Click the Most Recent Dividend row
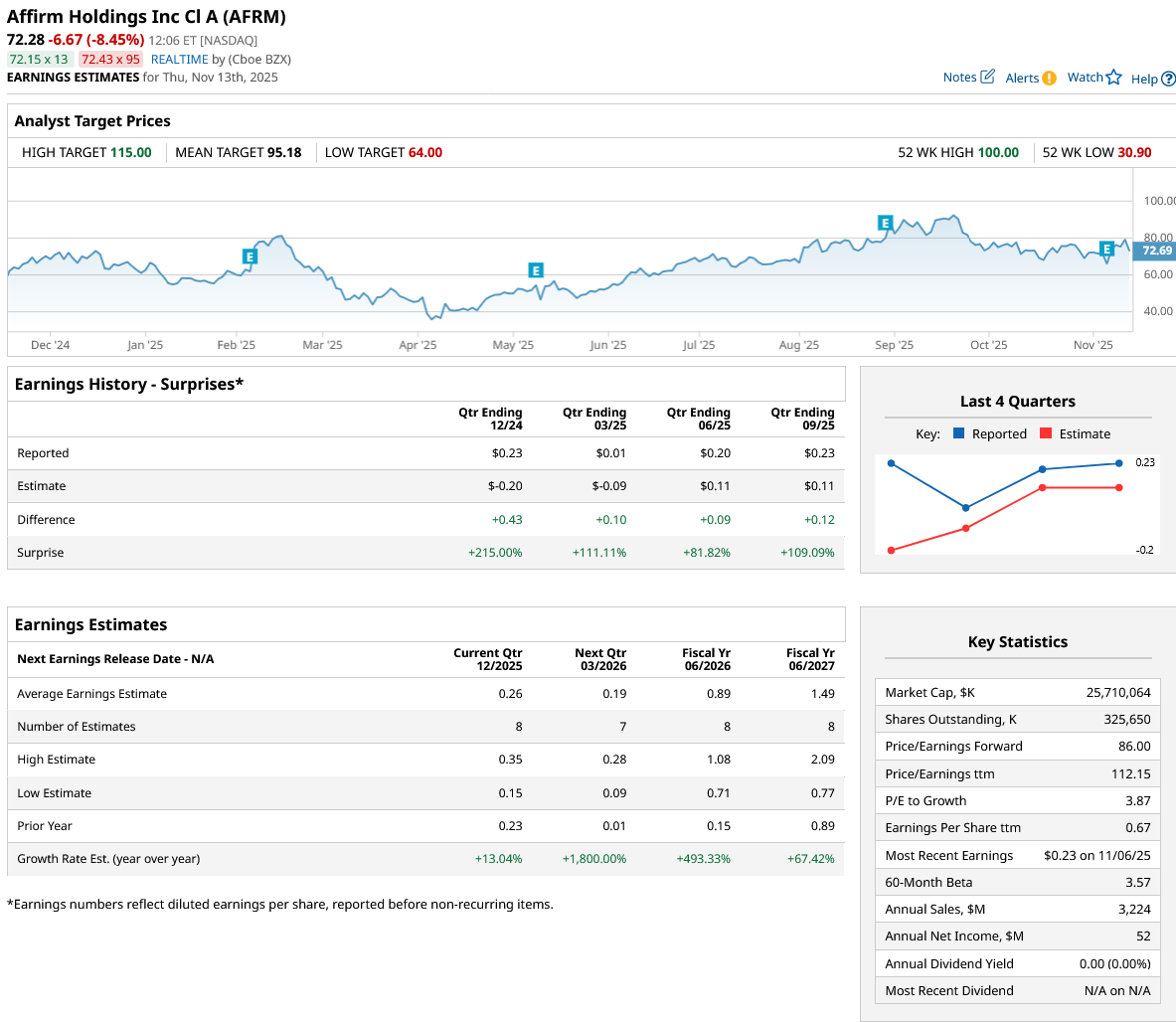 [1017, 990]
